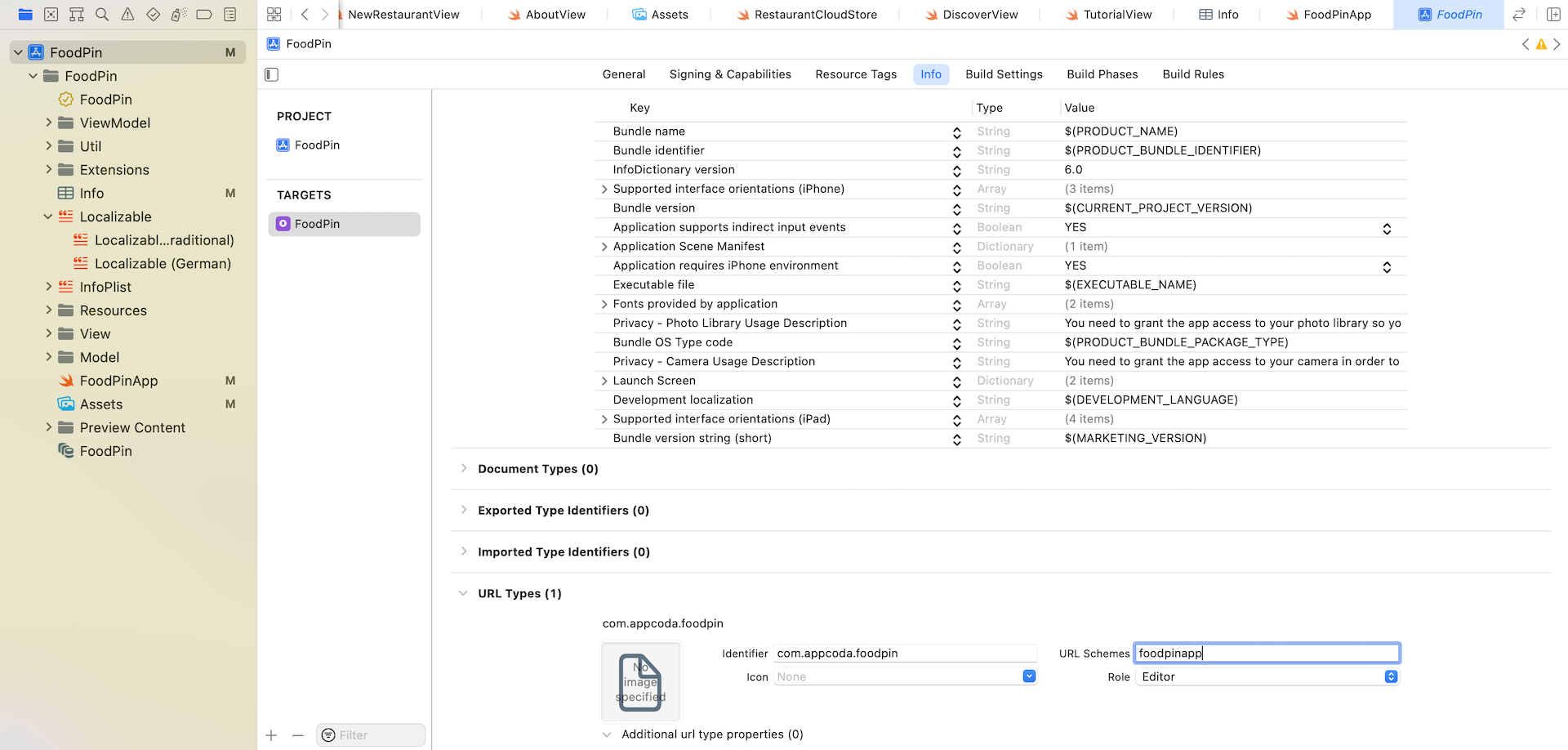Screen dimensions: 1568x750
Task: Open the Source Control navigator
Action: point(51,14)
